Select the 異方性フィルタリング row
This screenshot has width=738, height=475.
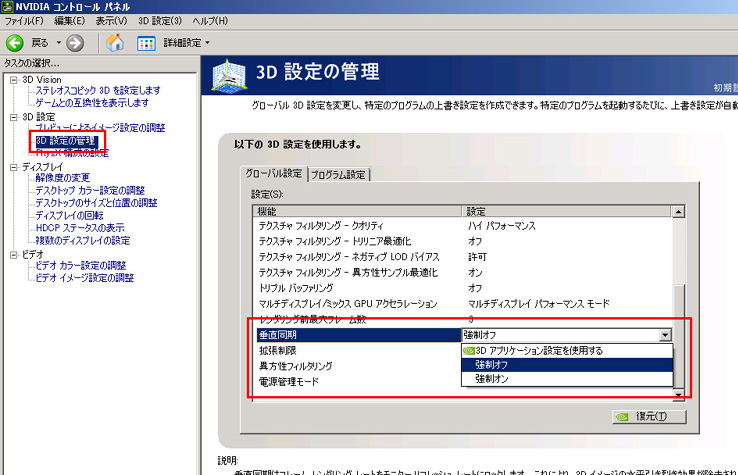pos(358,366)
